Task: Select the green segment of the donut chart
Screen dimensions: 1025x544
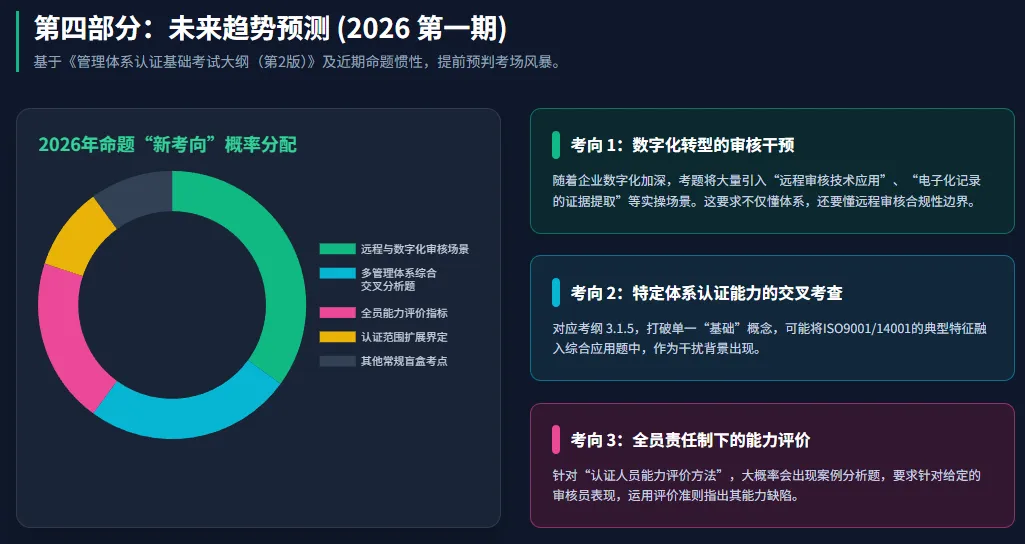Action: click(275, 255)
